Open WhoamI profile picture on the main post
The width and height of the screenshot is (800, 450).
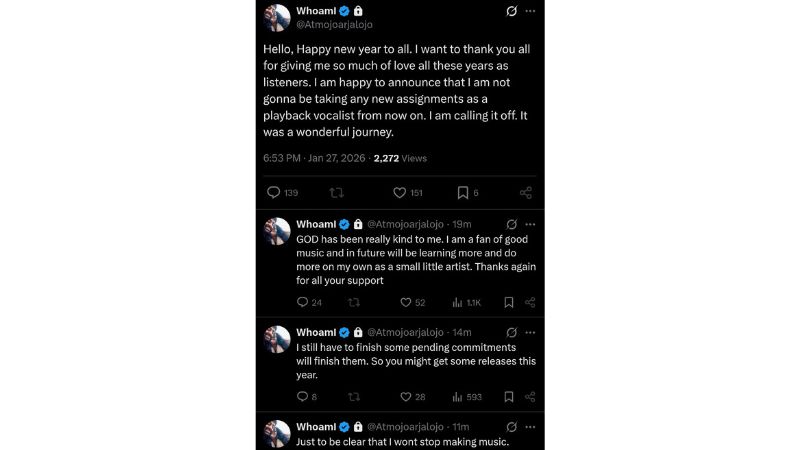[277, 17]
